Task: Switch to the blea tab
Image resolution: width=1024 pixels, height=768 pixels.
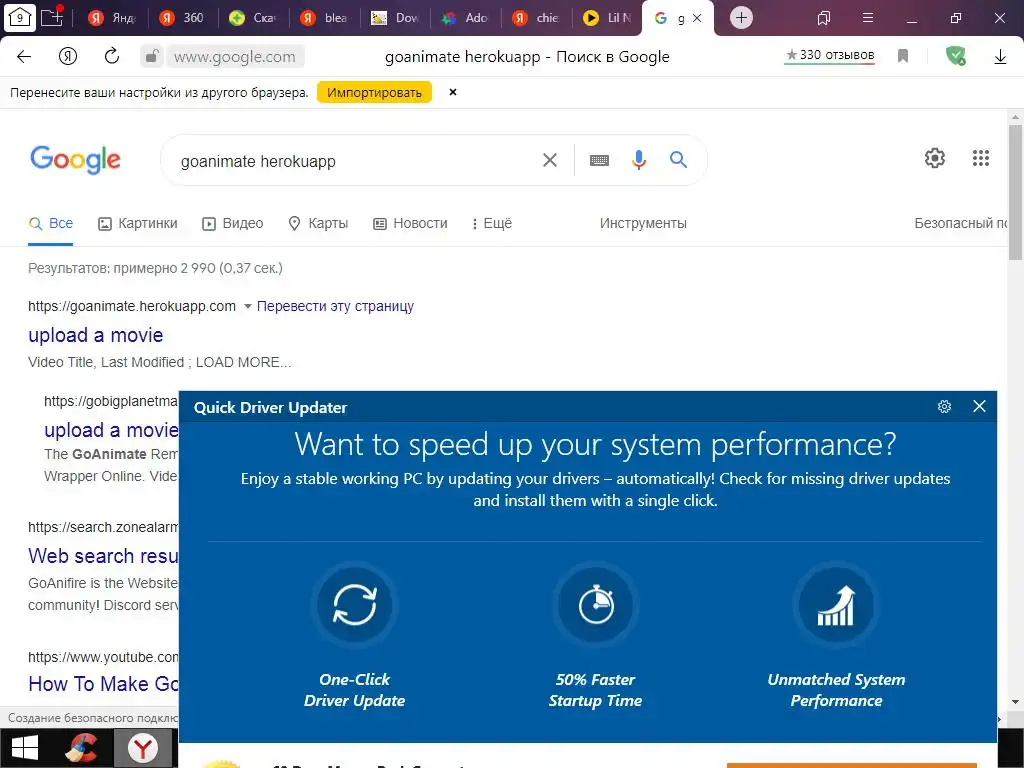Action: (325, 18)
